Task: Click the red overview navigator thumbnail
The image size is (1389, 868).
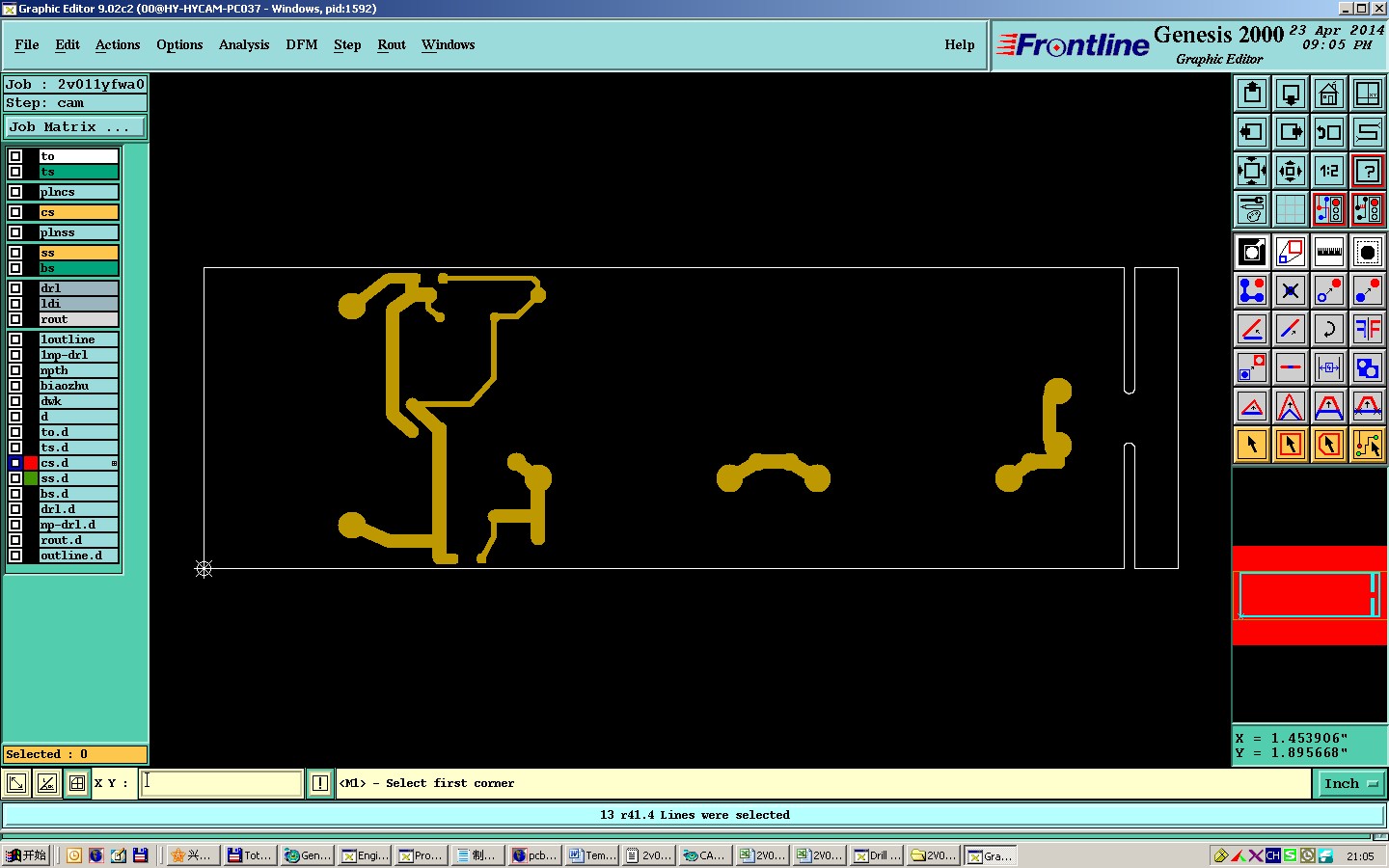Action: [x=1310, y=595]
